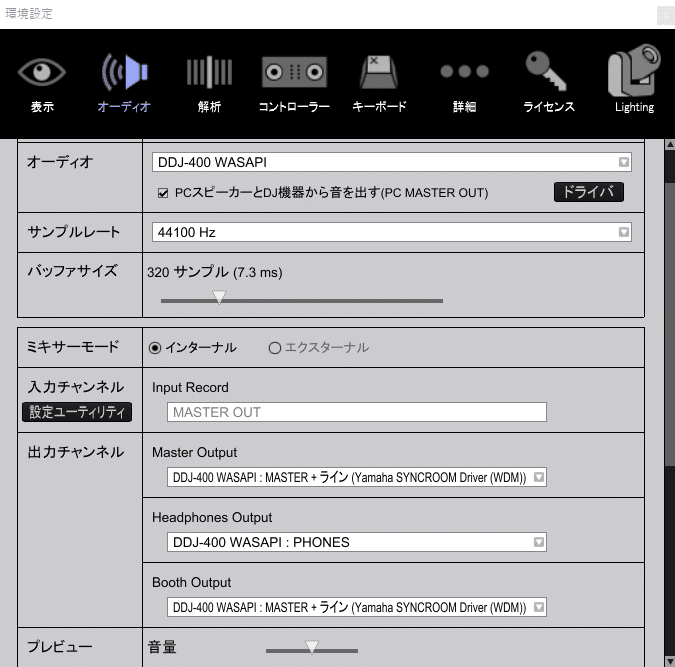Click the バッファサイズ row label

[72, 271]
